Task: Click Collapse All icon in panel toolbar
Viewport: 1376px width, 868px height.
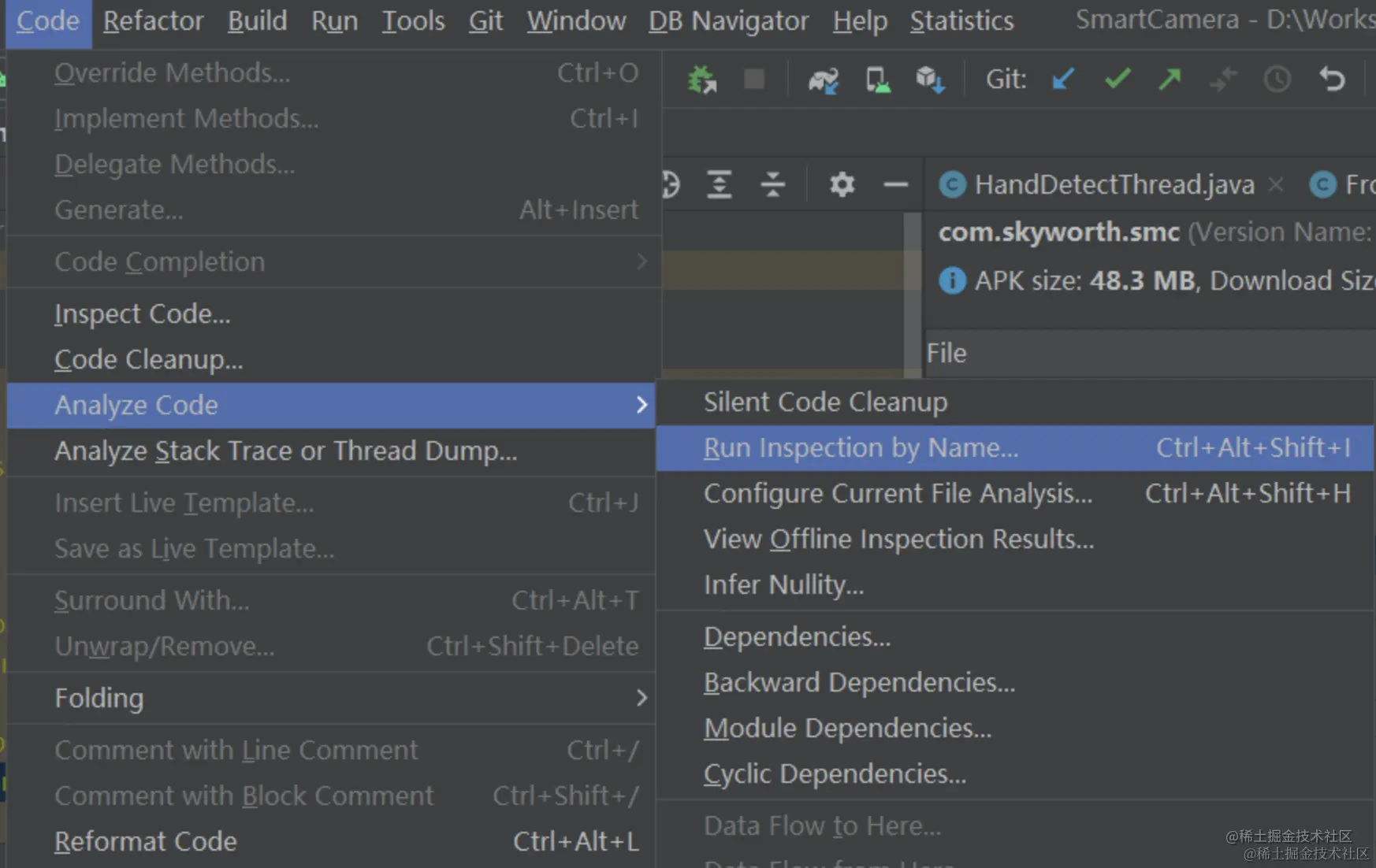Action: (773, 184)
